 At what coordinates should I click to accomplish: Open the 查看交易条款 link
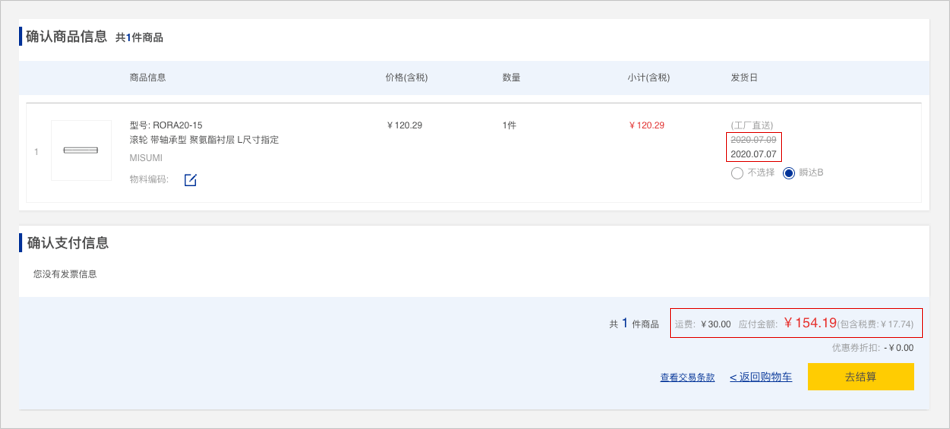[687, 377]
